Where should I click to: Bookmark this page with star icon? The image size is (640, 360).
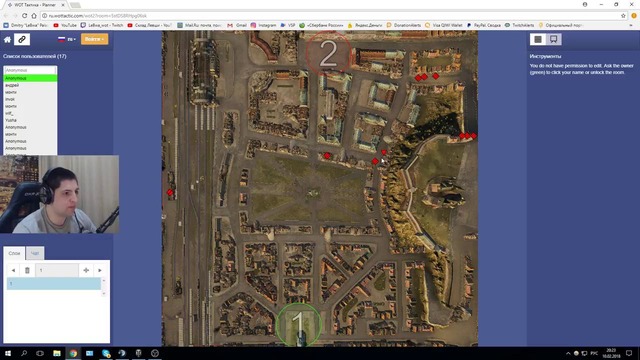click(623, 16)
